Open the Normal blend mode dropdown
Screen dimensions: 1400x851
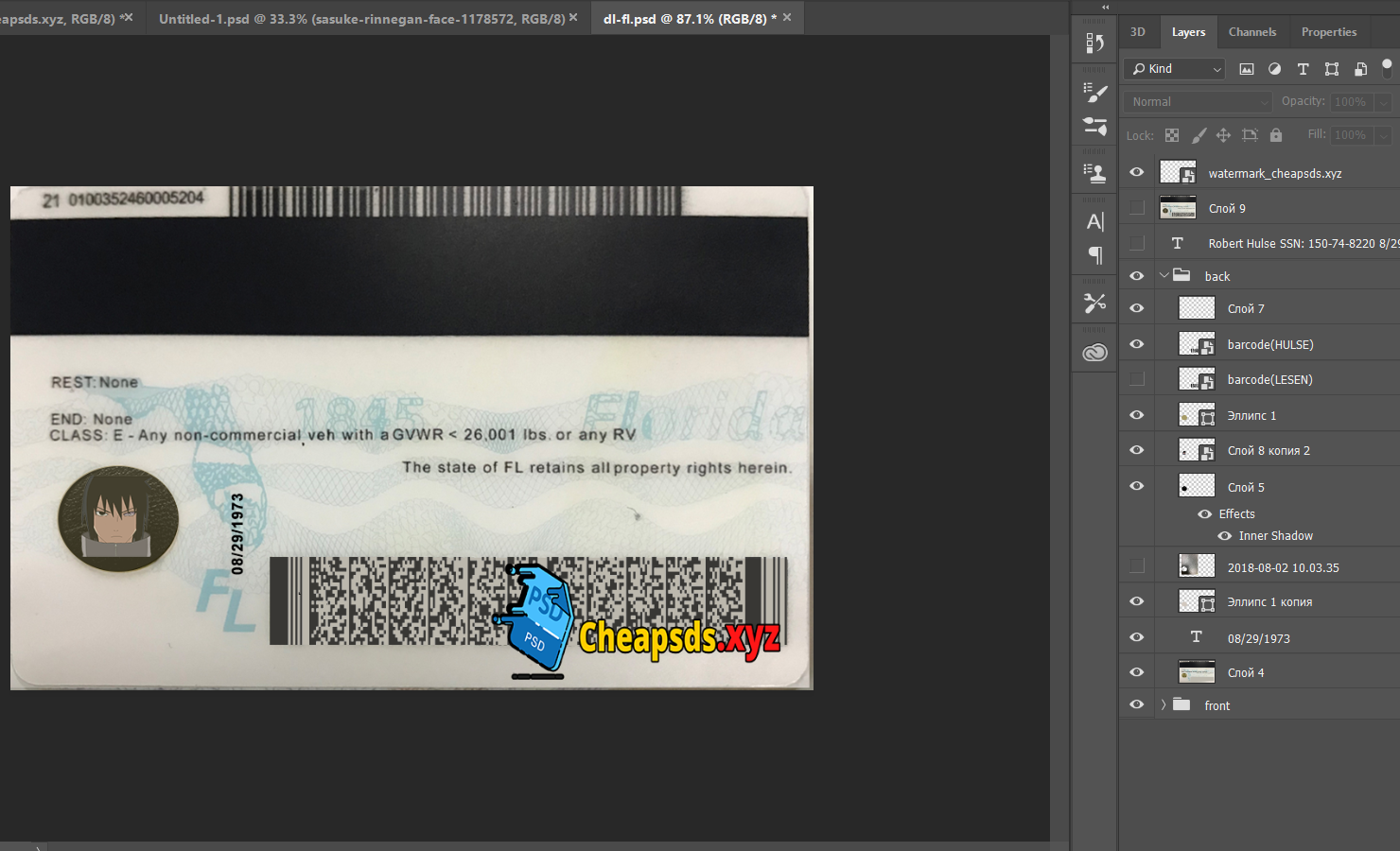click(x=1198, y=102)
